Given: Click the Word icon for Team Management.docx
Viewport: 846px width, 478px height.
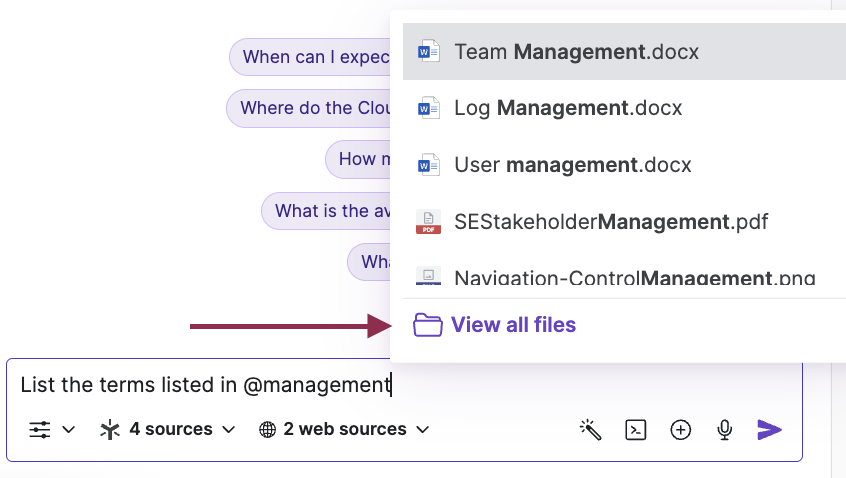Looking at the screenshot, I should 428,52.
